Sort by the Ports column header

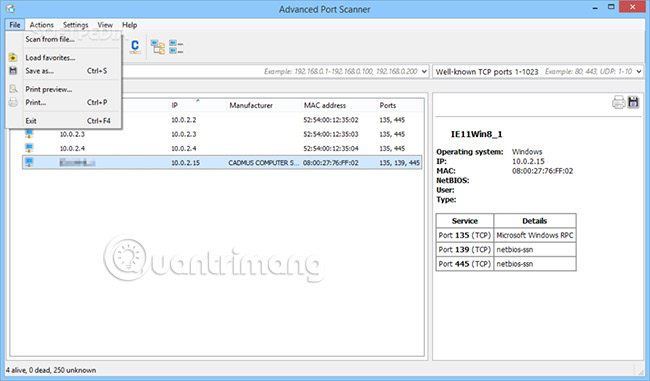coord(399,105)
